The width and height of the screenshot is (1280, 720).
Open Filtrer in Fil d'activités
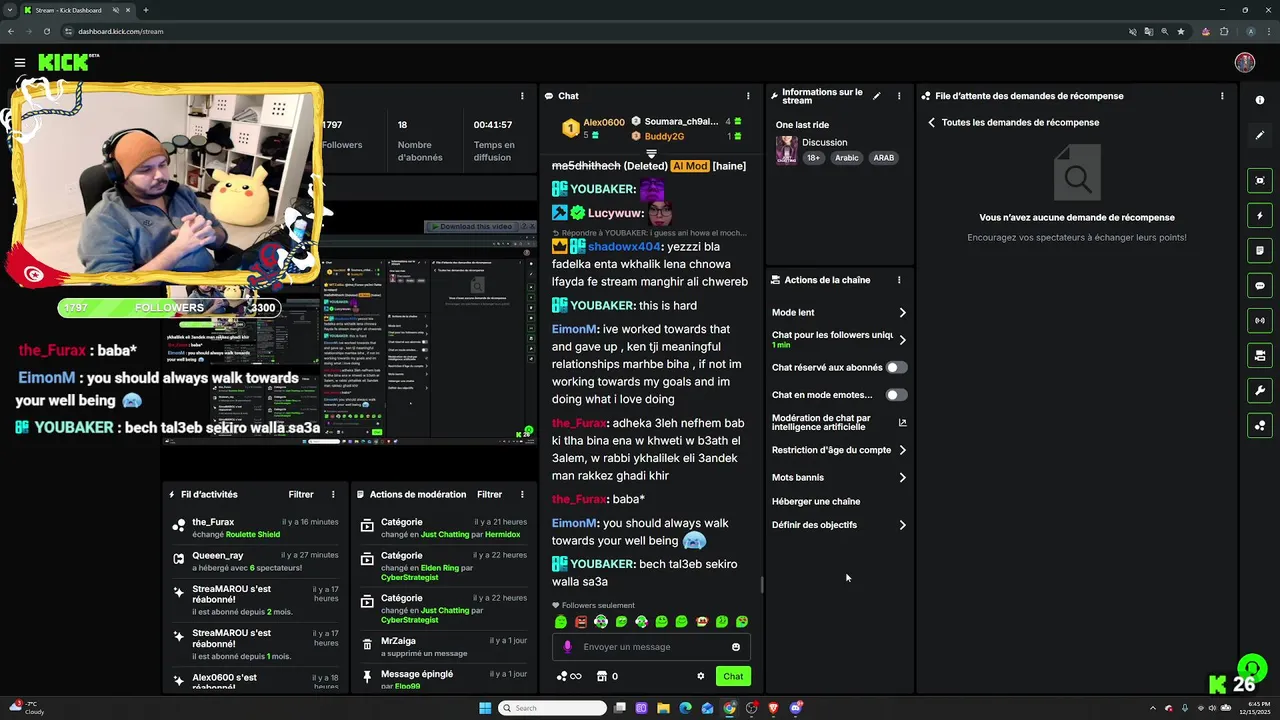coord(301,494)
